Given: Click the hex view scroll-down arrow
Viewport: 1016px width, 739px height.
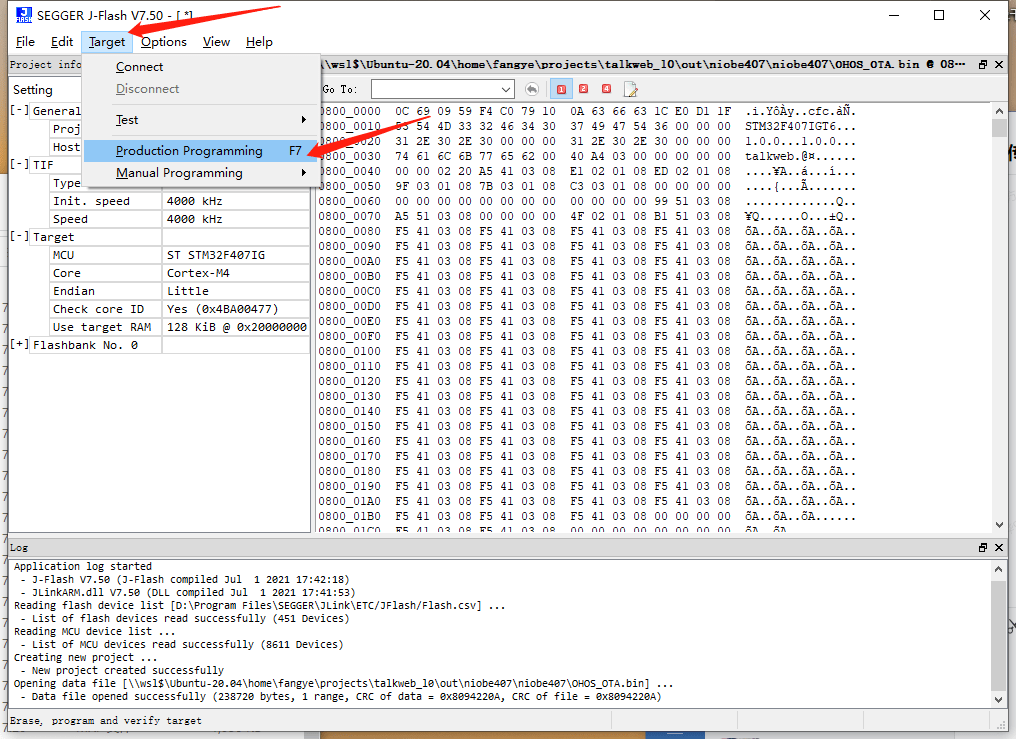Looking at the screenshot, I should 999,525.
